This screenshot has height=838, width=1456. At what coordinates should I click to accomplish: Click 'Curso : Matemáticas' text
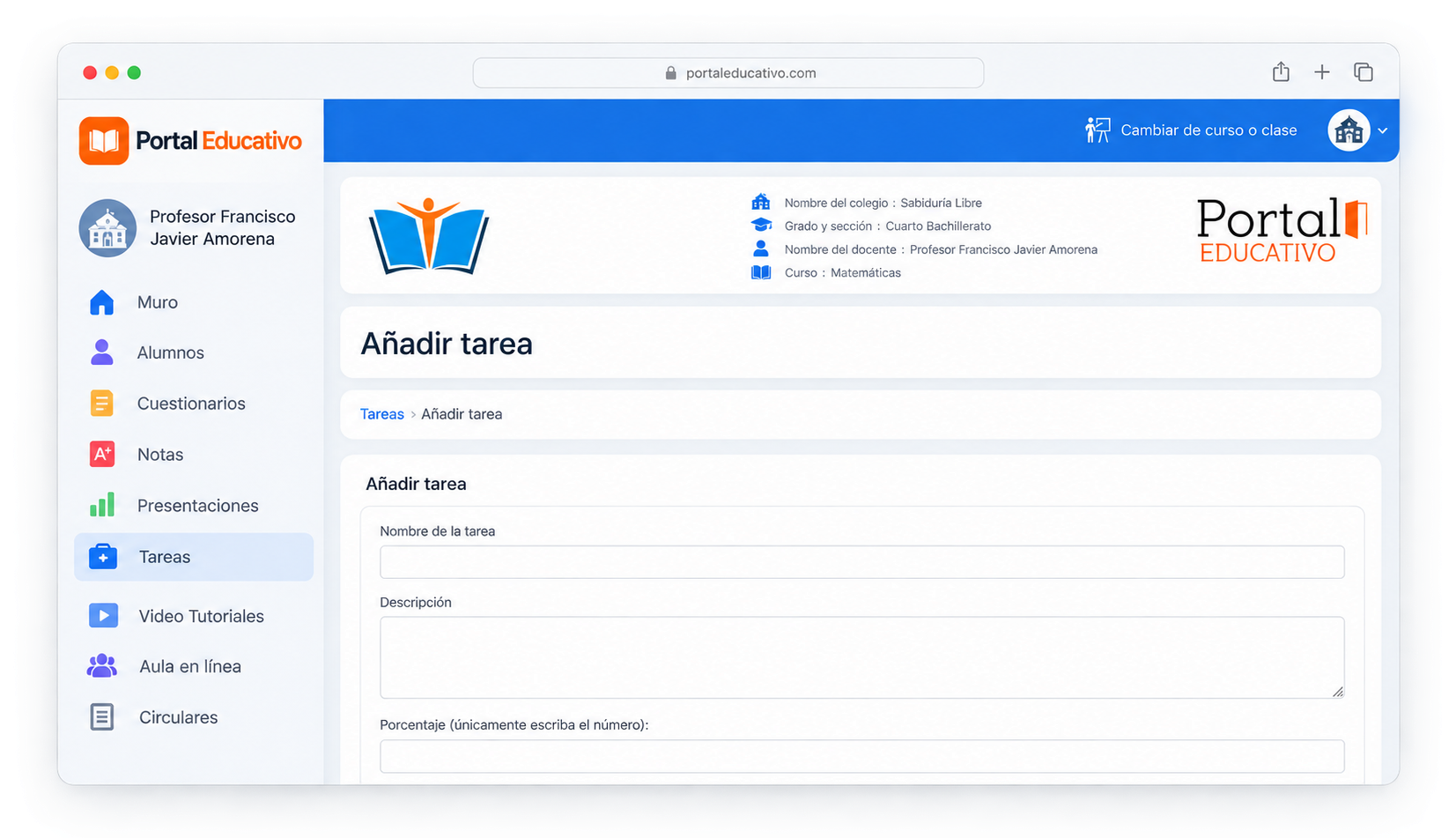tap(842, 273)
